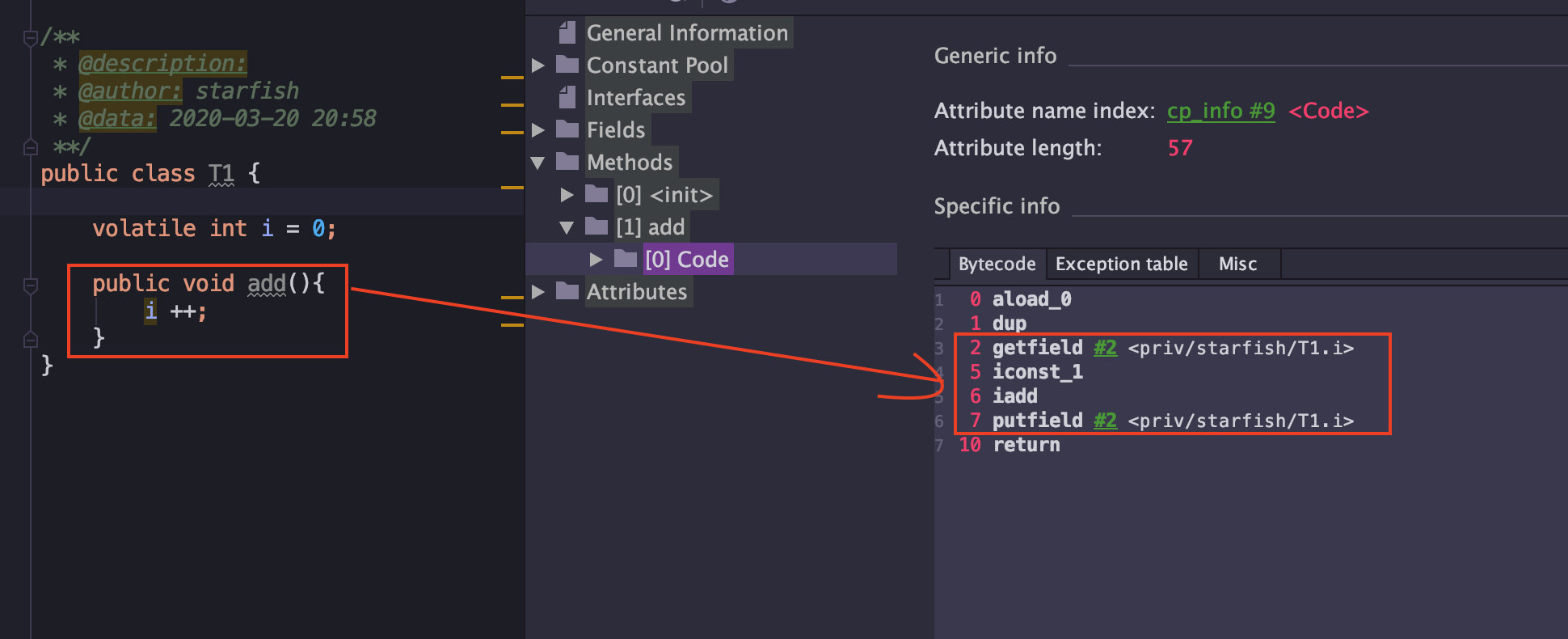Select the General Information tree item

(687, 33)
